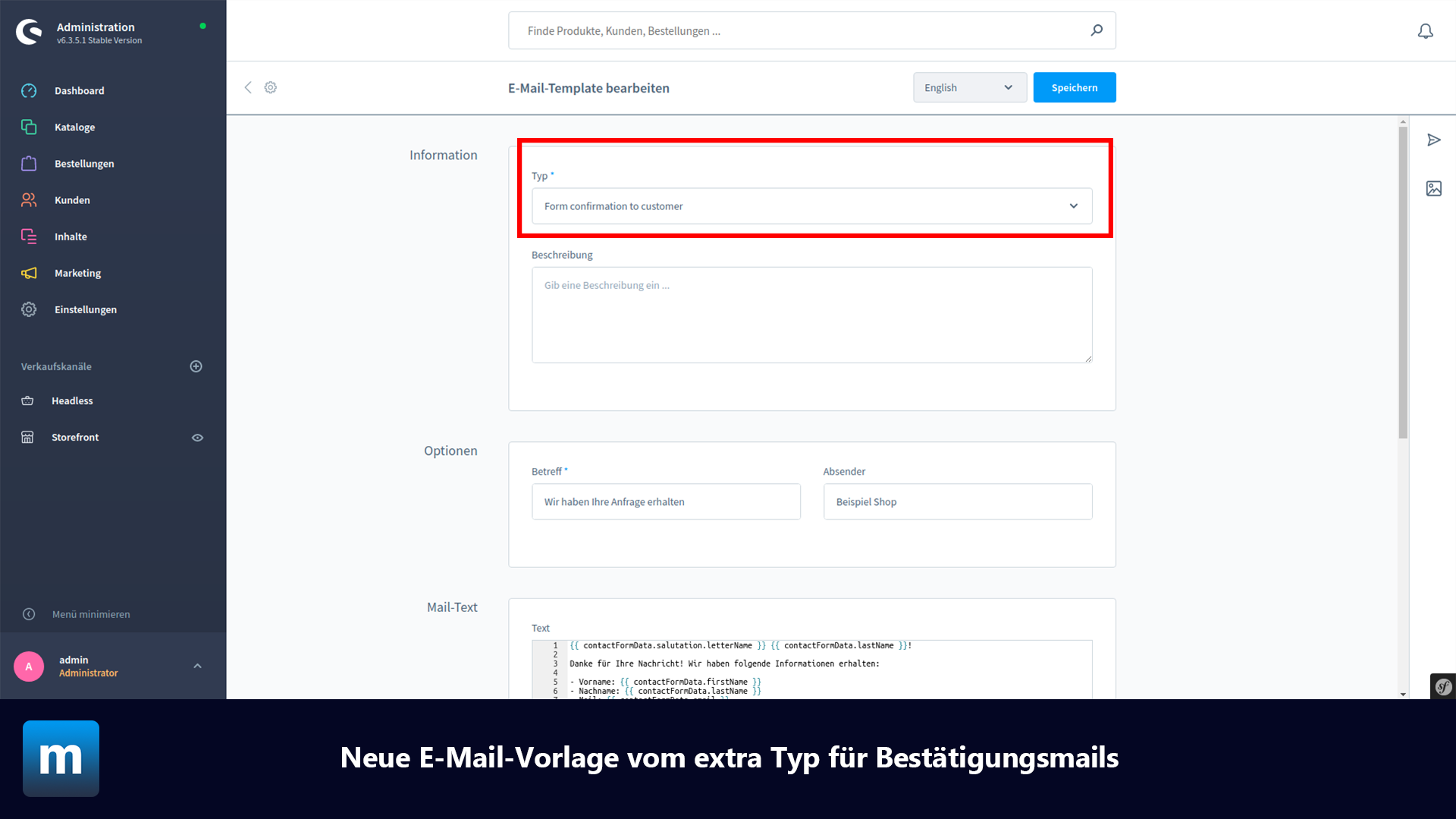Click the back arrow navigation icon
This screenshot has width=1456, height=819.
click(x=248, y=87)
